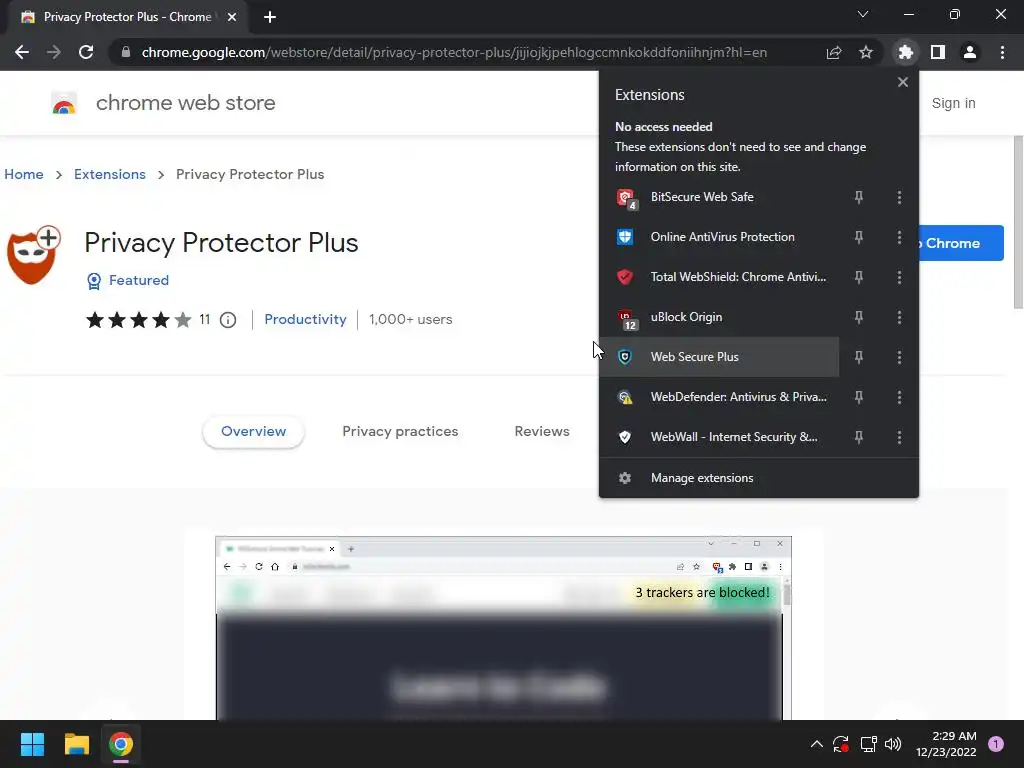Click the Chrome taskbar icon
1024x768 pixels.
[121, 744]
